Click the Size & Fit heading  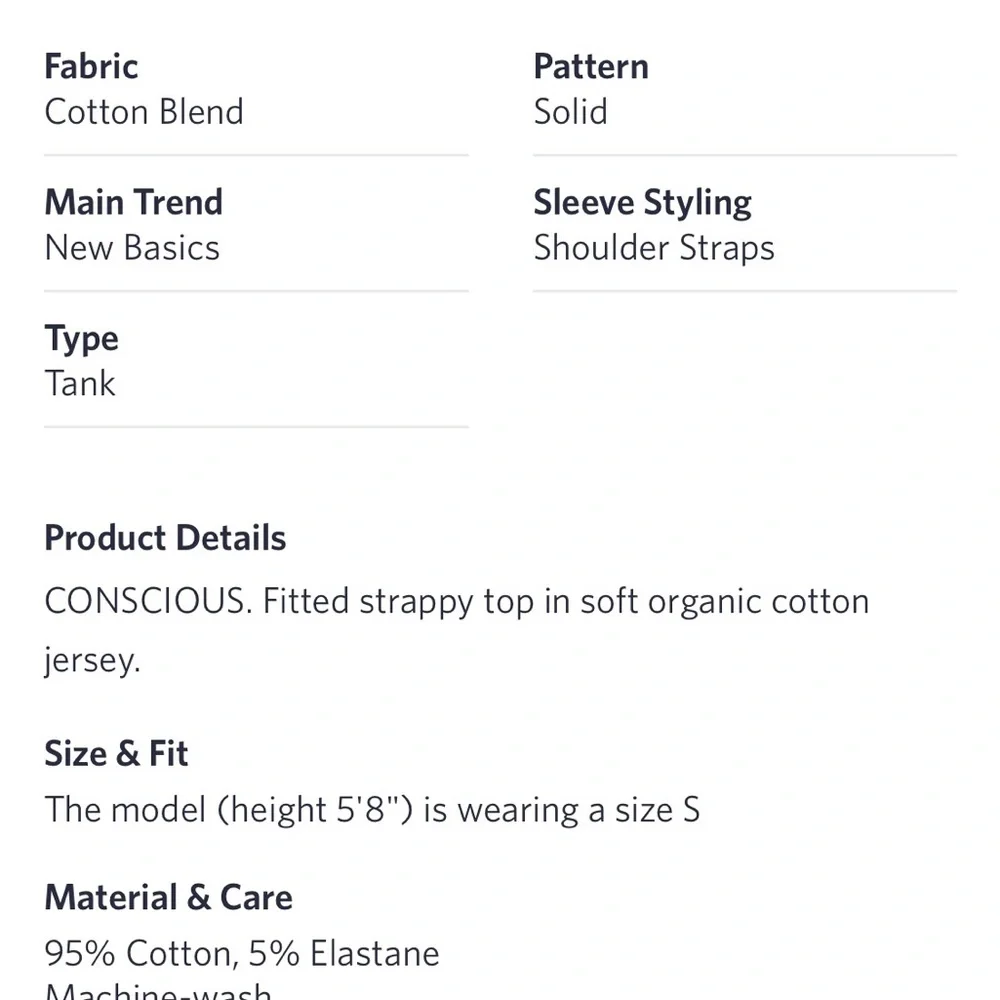116,754
